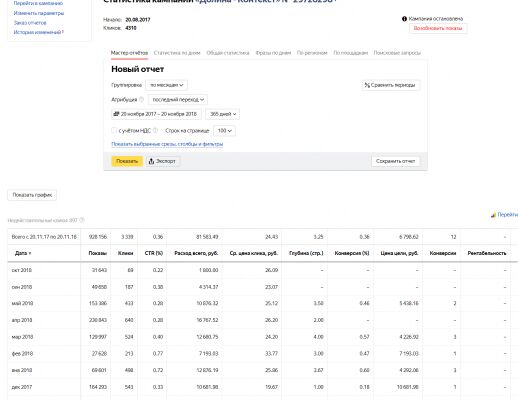Open the 'Заказ отчетов' link

(30, 23)
